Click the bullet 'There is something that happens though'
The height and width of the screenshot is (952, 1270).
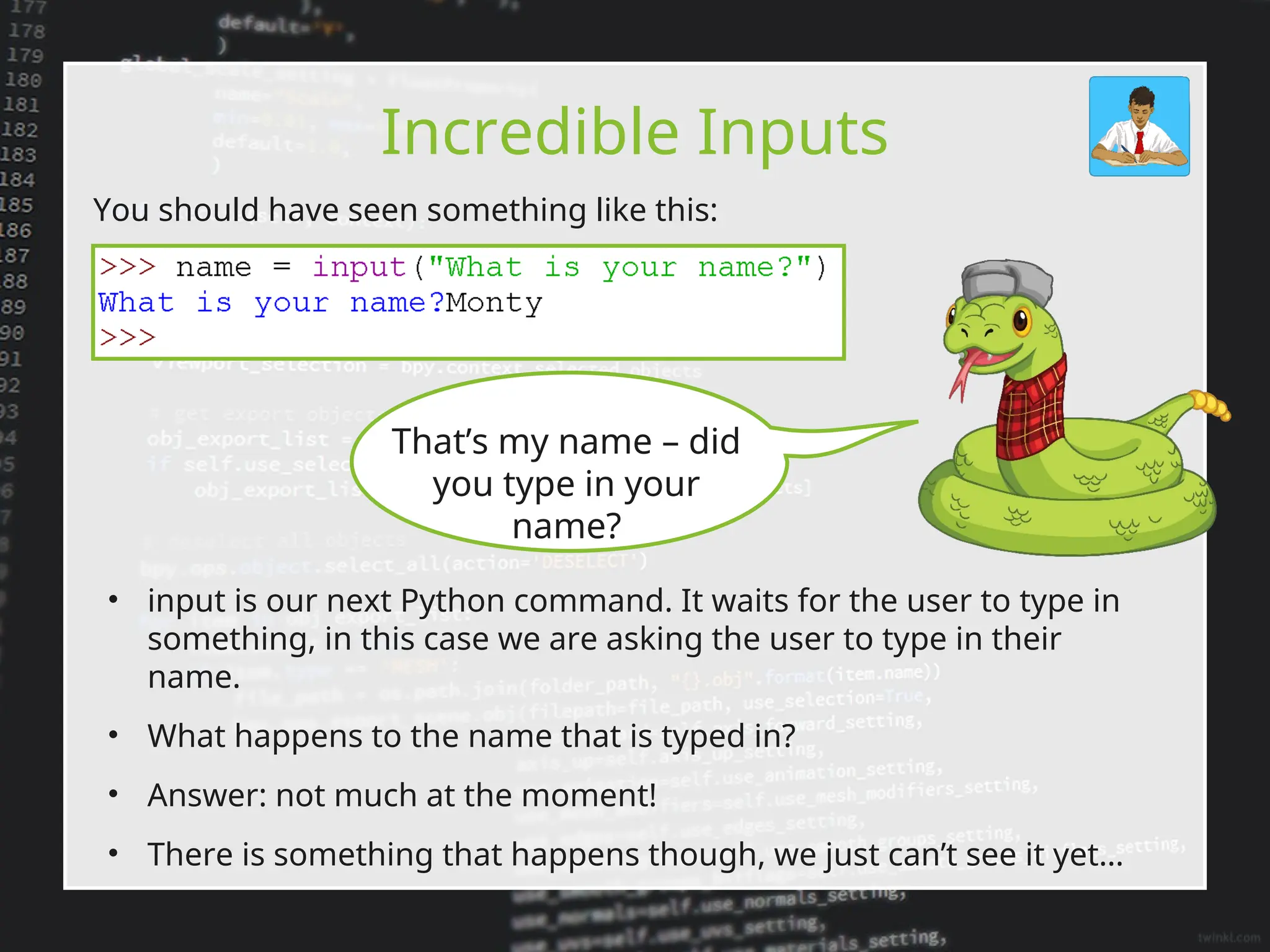(635, 855)
